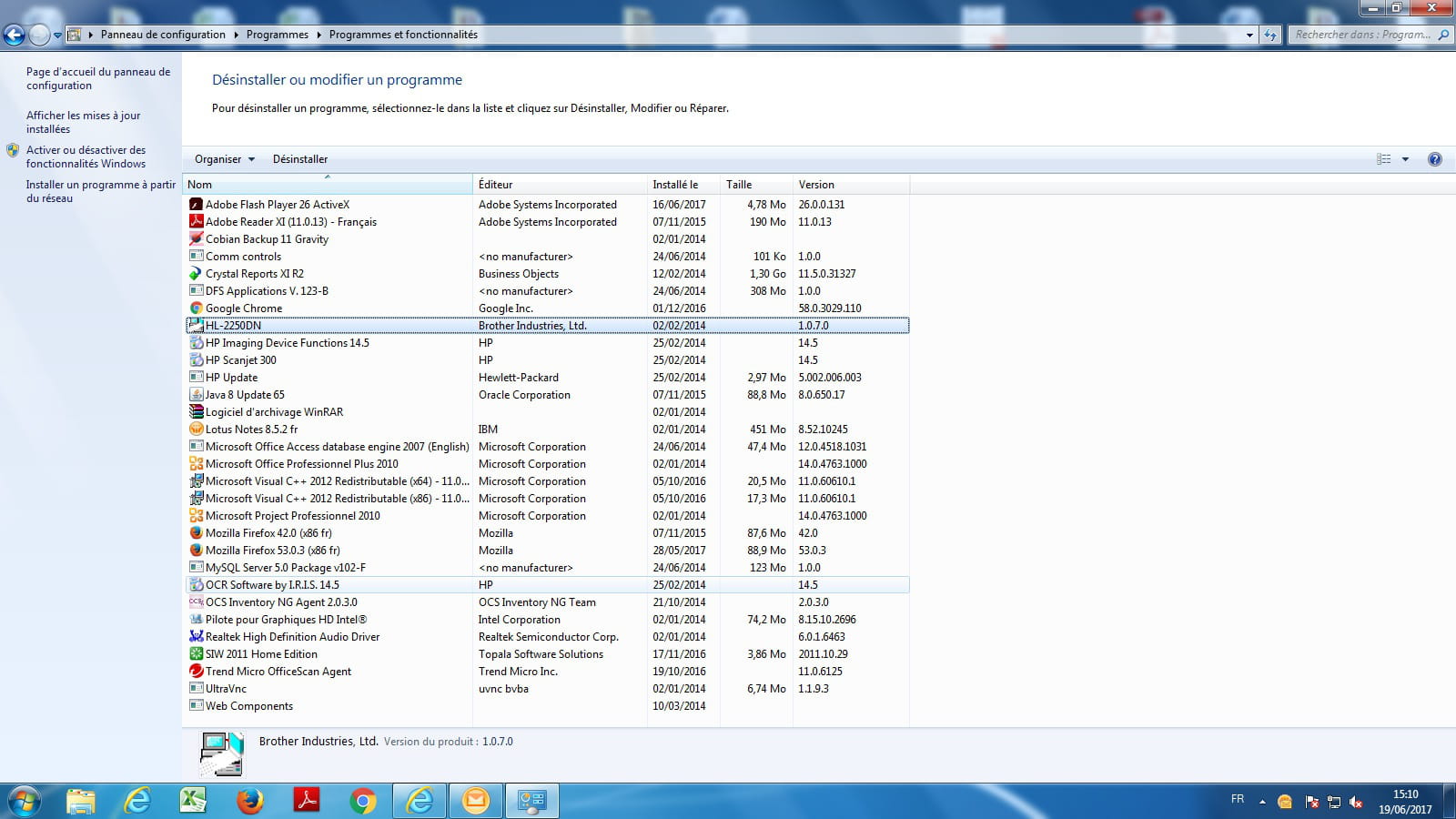Click the Google Chrome icon in program list

(x=196, y=308)
